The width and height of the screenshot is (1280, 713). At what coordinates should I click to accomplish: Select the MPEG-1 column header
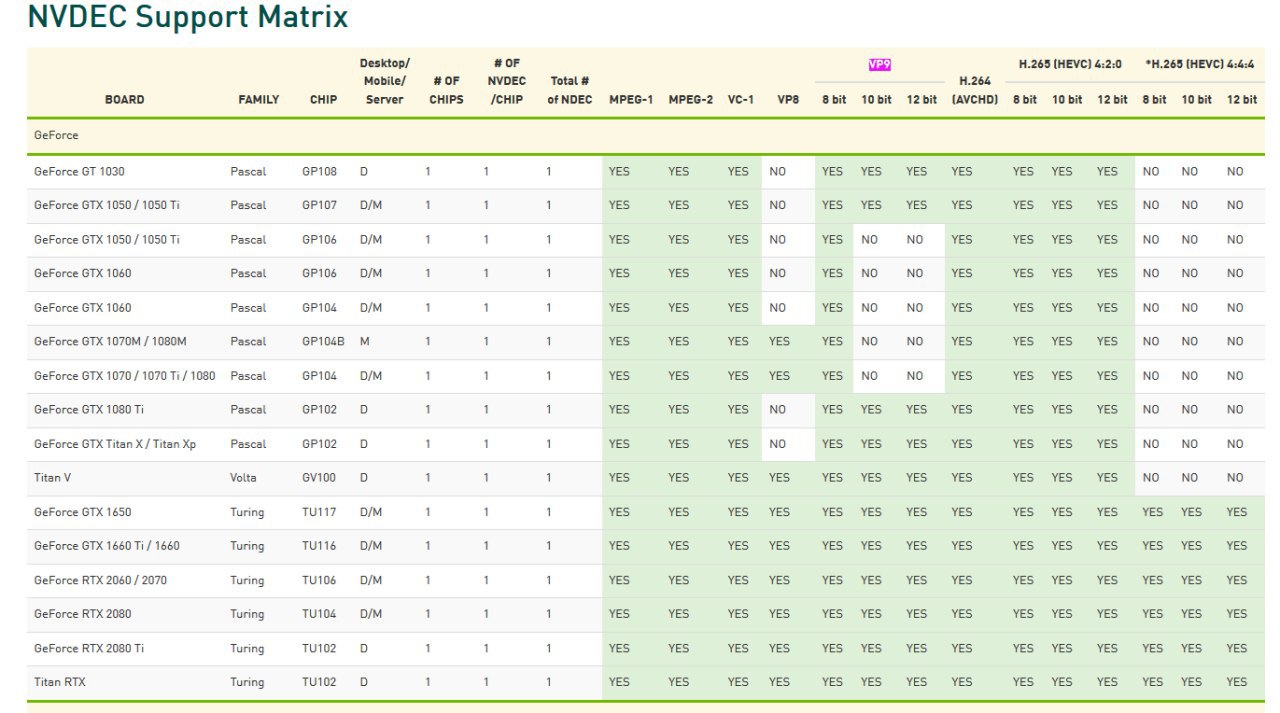click(x=631, y=99)
